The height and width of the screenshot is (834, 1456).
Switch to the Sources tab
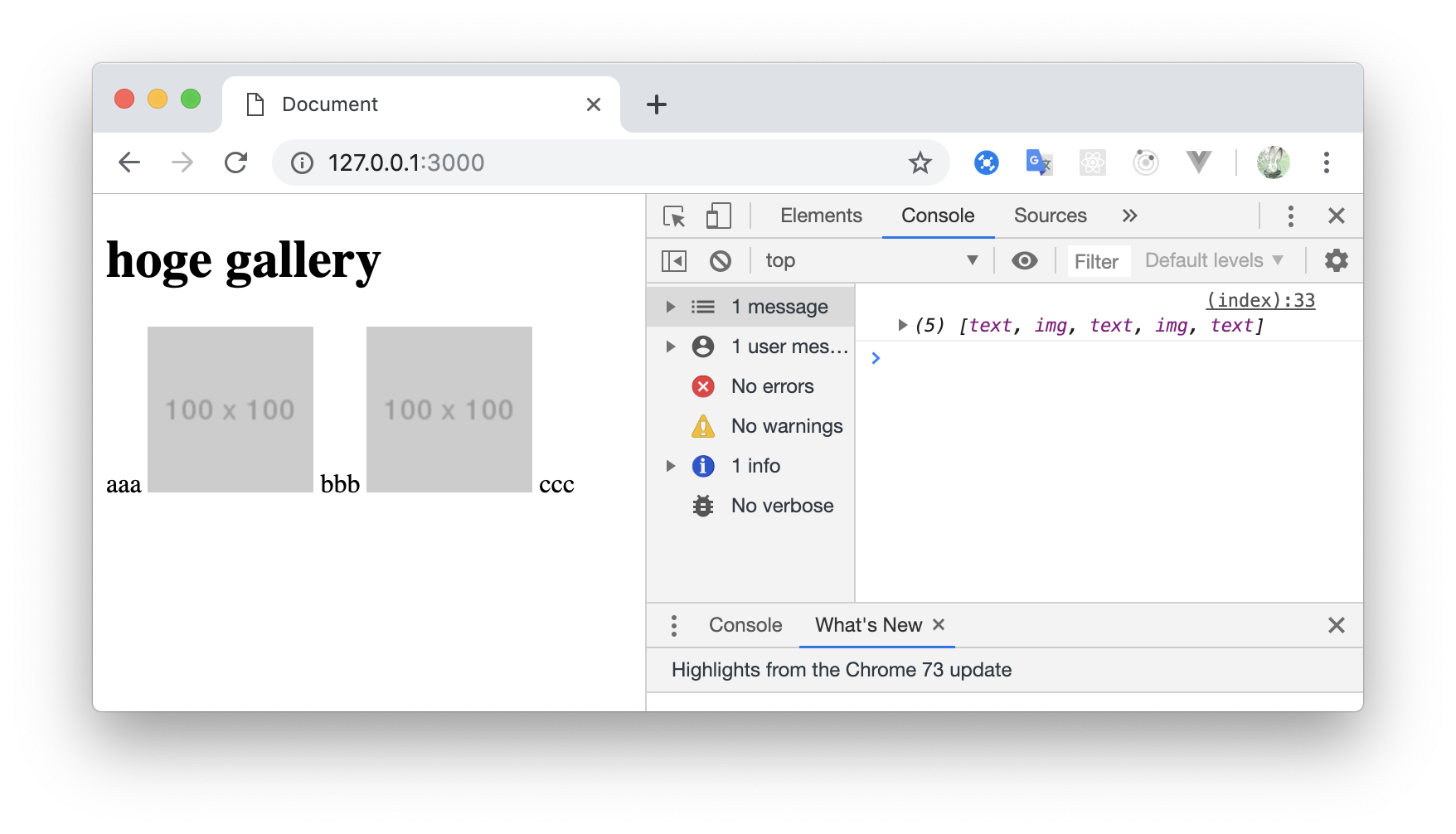1050,215
